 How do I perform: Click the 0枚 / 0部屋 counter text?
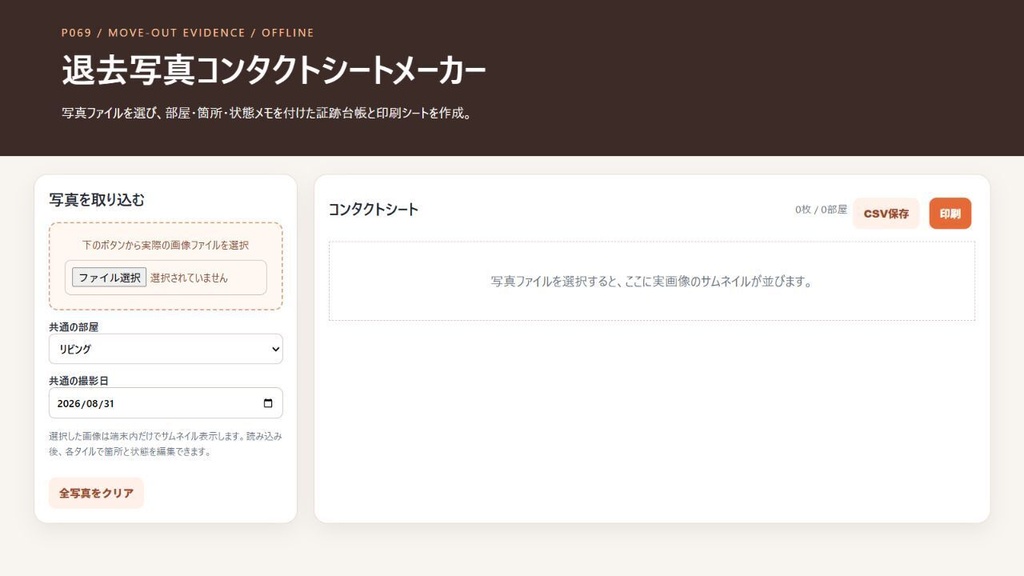coord(821,210)
